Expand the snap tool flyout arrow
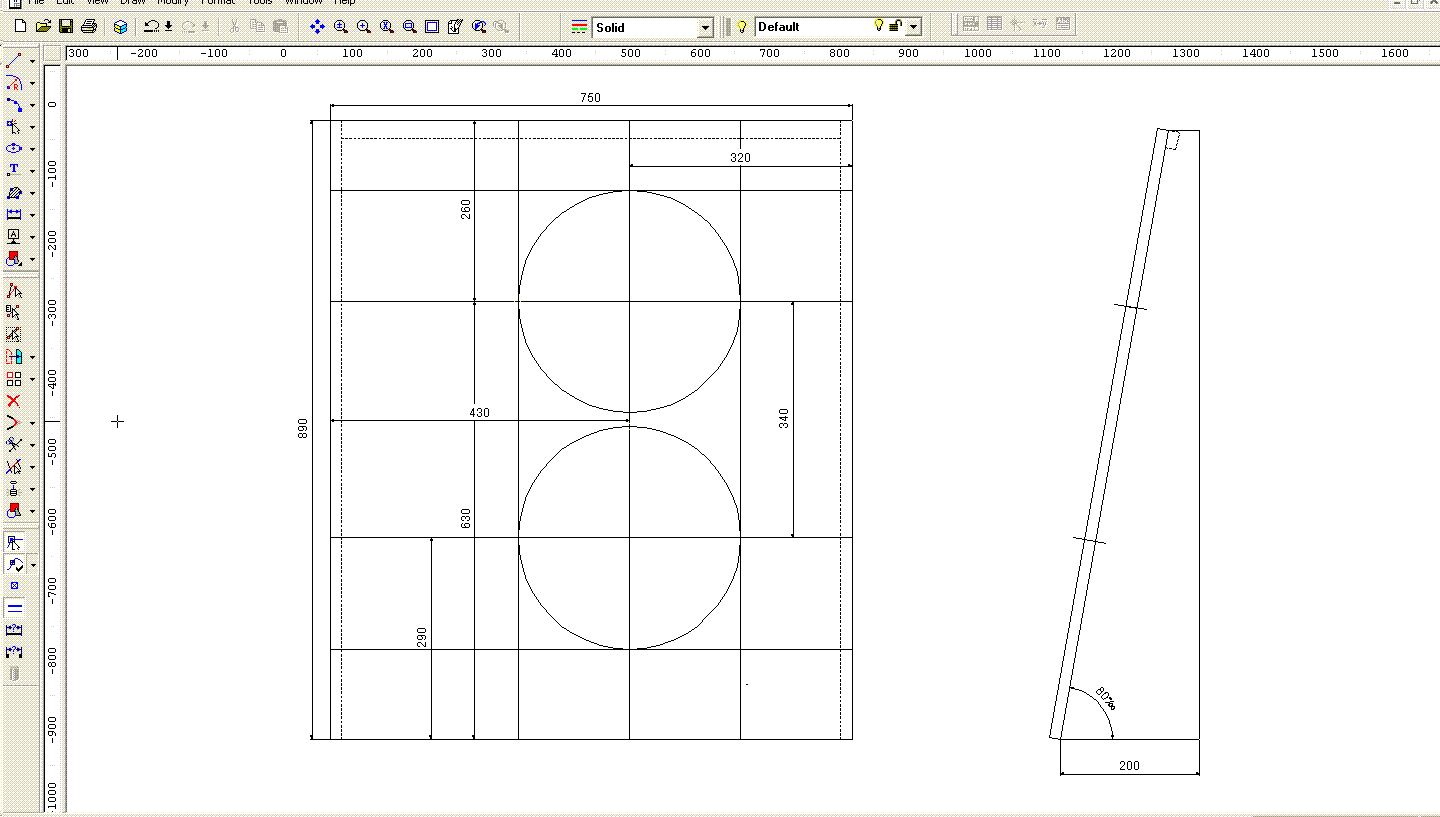Screen dimensions: 1440x817 (x=32, y=566)
